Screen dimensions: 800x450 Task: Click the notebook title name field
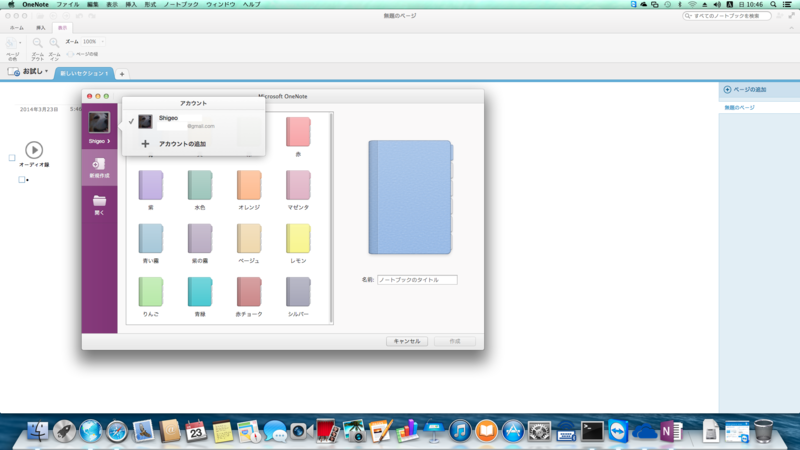417,280
